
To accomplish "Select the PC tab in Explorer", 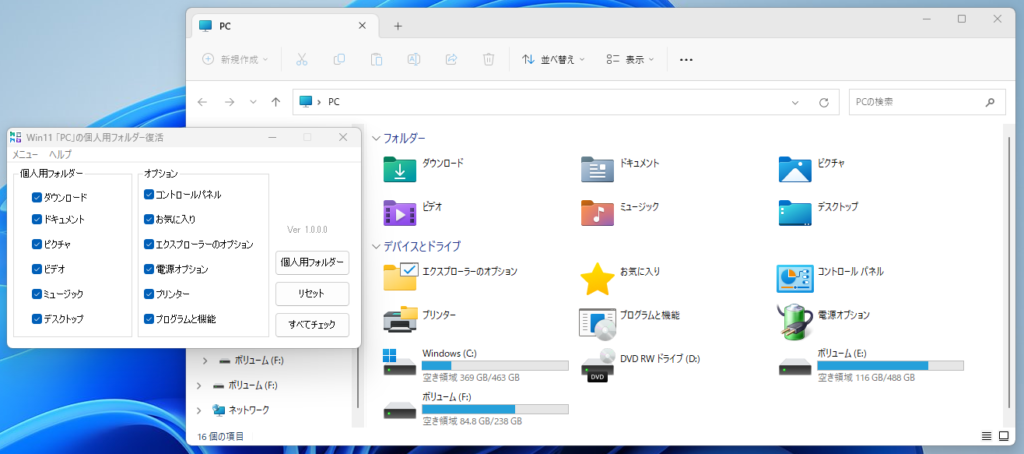I will tap(283, 26).
